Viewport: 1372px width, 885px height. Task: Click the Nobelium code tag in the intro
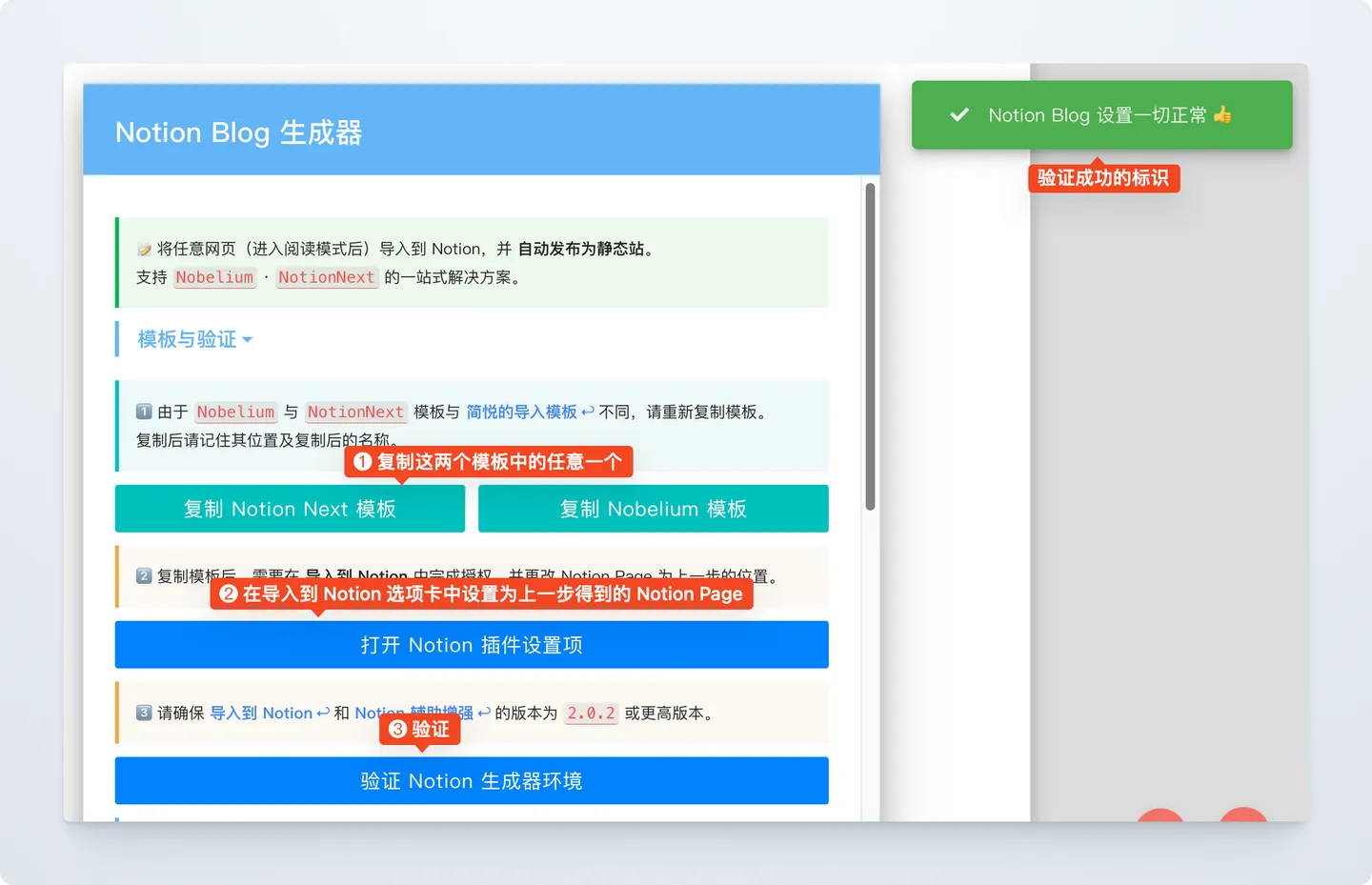(x=214, y=277)
